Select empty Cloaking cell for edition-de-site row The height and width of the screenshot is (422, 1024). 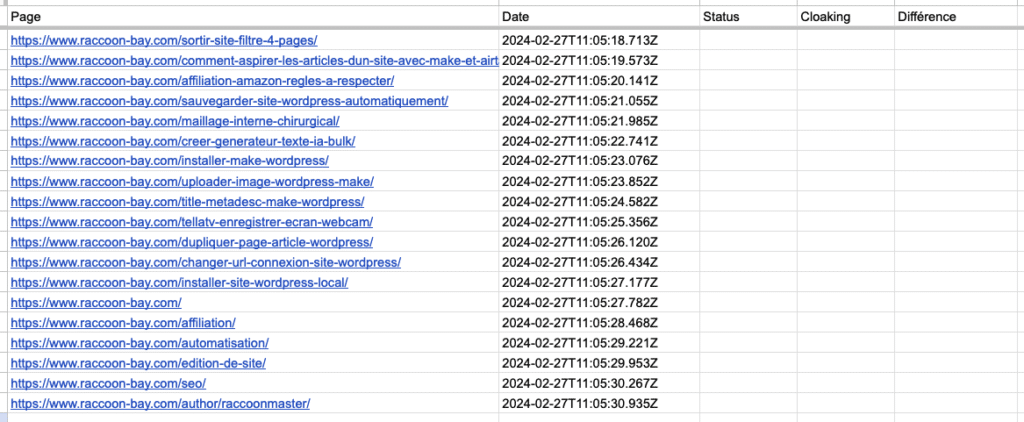[x=846, y=363]
